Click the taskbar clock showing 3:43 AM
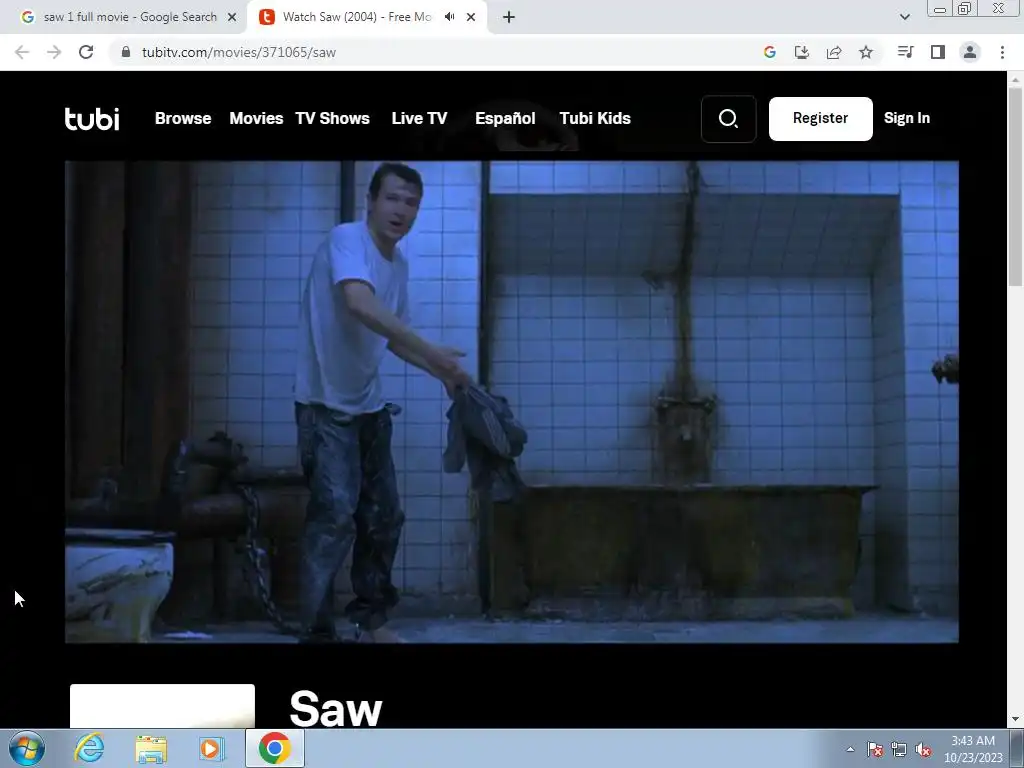 [973, 749]
